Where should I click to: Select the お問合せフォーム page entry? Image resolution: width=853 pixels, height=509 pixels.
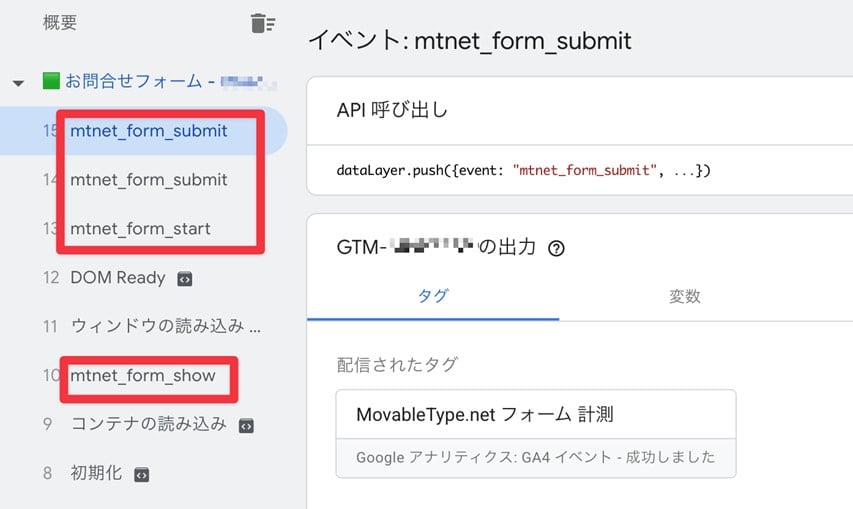click(140, 82)
